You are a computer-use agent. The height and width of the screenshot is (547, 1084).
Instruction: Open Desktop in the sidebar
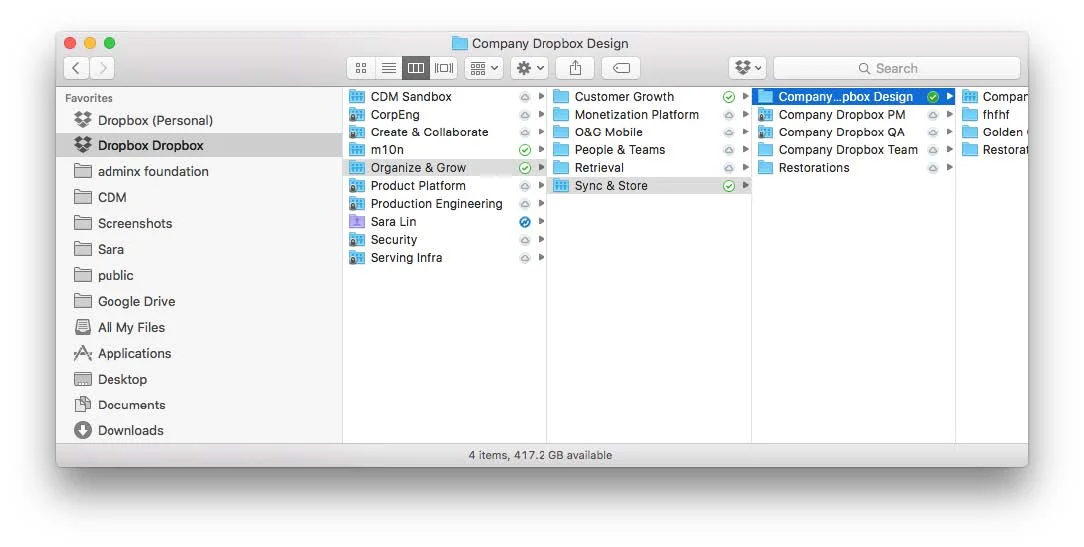(199, 379)
